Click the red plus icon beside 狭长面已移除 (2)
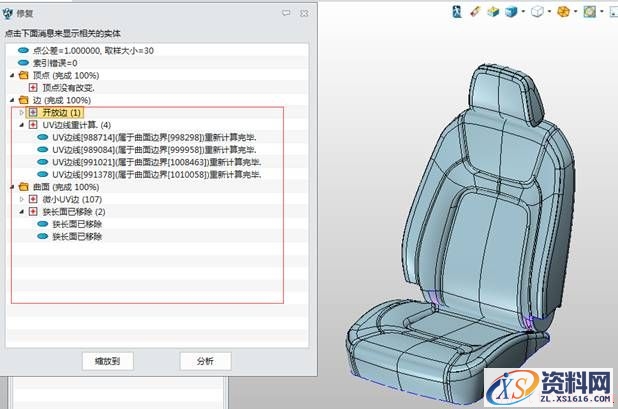Viewport: 618px width, 409px height. 33,212
